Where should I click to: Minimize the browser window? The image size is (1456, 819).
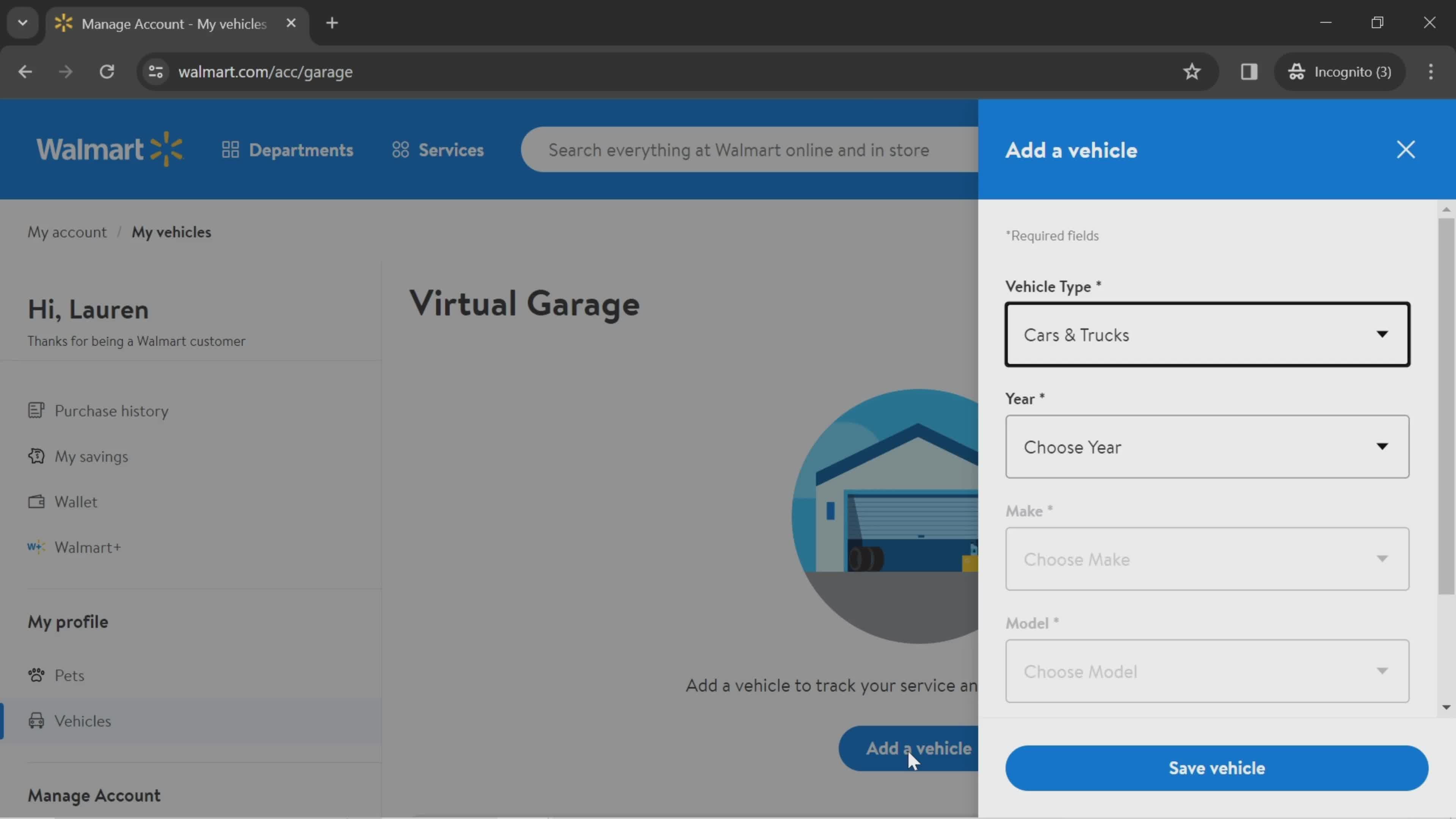1326,23
